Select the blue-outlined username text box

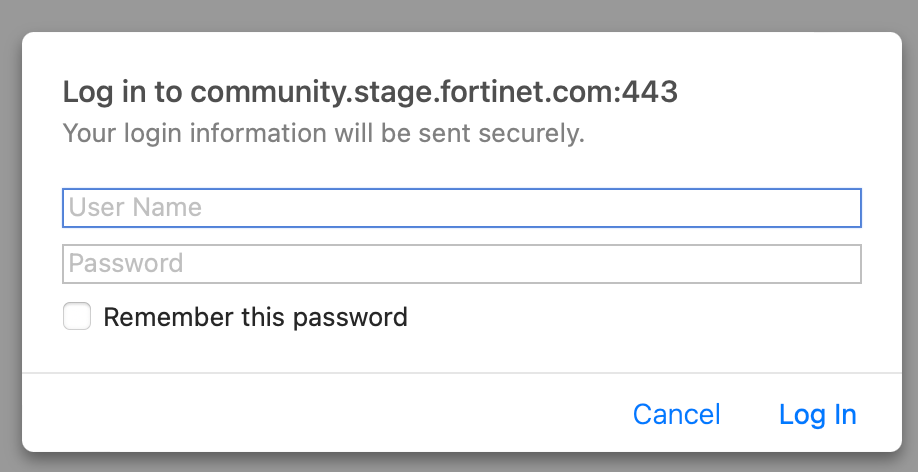pyautogui.click(x=461, y=208)
